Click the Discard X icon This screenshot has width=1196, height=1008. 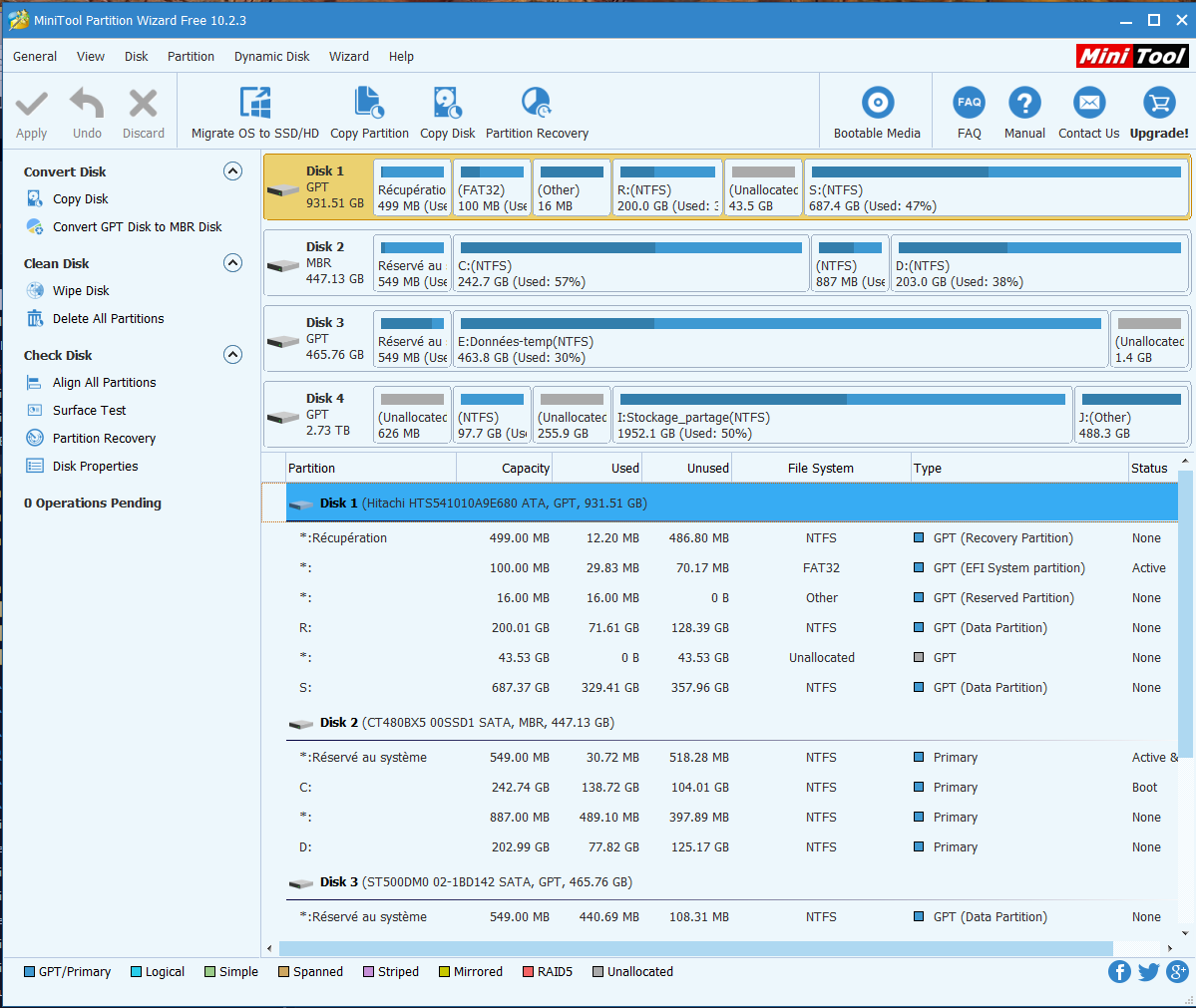tap(144, 104)
